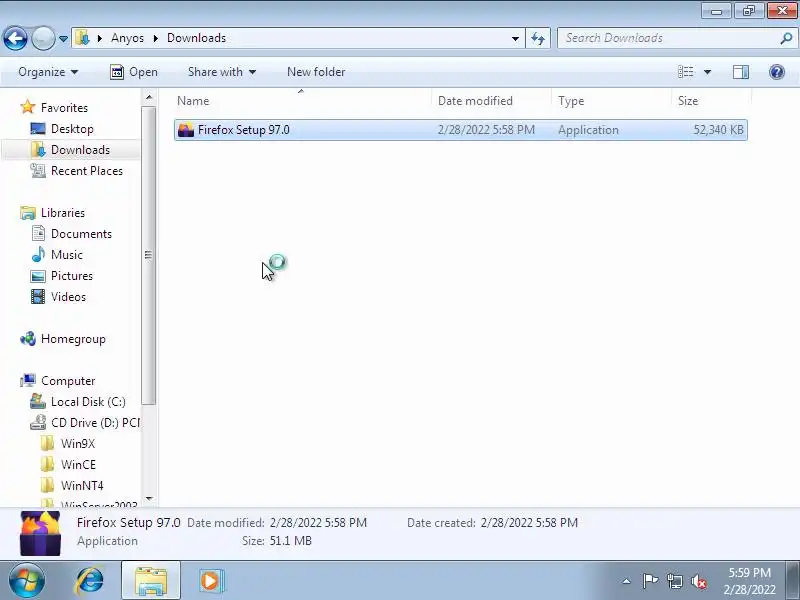800x600 pixels.
Task: Click the Firefox Setup installer icon in list
Action: [x=186, y=130]
